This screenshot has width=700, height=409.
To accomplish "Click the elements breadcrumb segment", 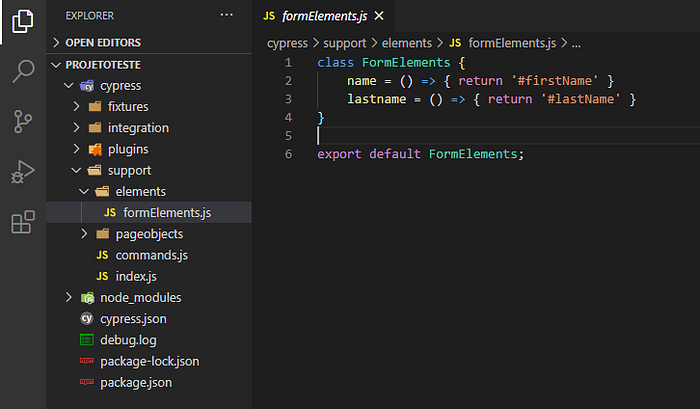I will (407, 43).
